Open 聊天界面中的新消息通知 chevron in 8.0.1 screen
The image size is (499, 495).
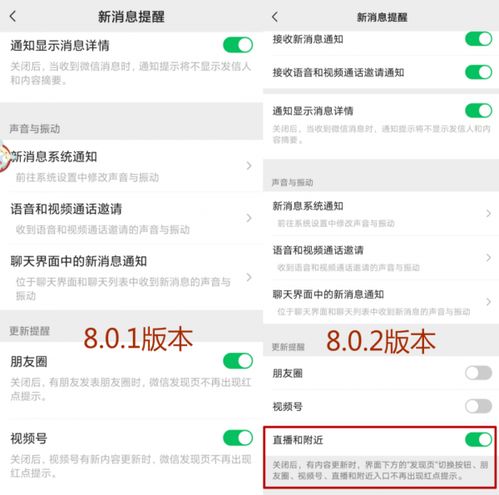coord(249,277)
